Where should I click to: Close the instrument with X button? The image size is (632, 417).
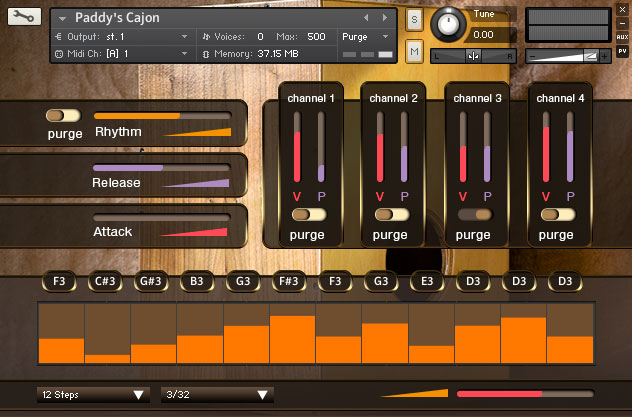point(622,10)
